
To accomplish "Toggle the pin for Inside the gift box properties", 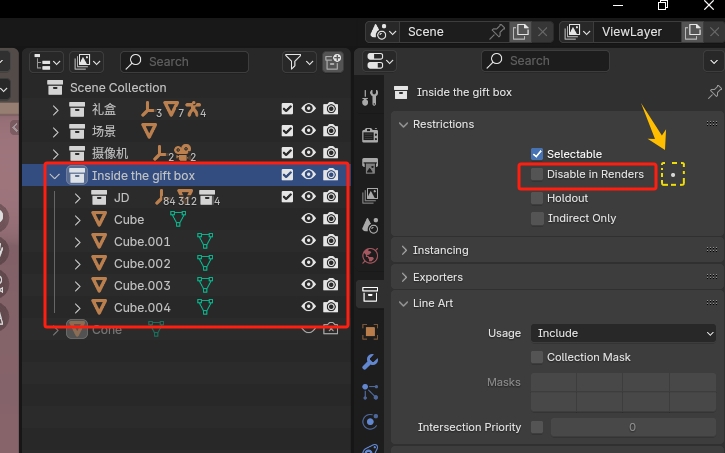I will [x=714, y=92].
